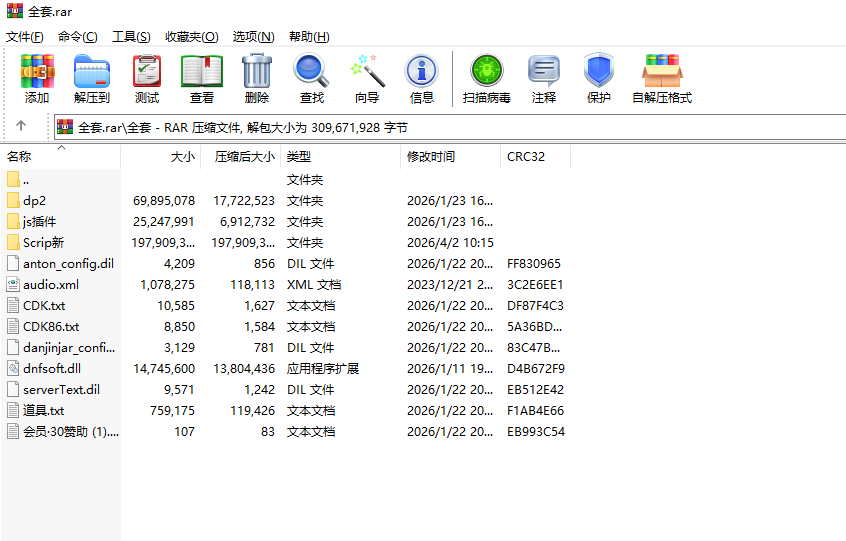
Task: Sort list by 修改时间 column header
Action: coord(431,157)
